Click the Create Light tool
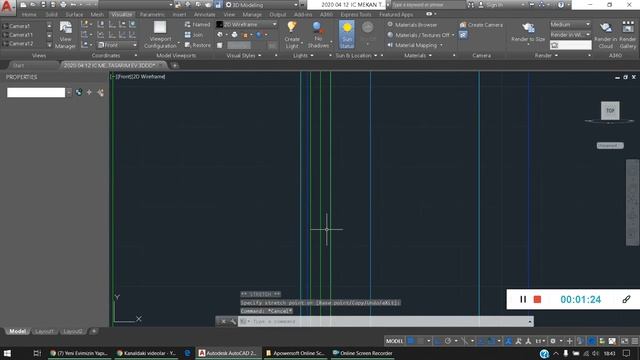 click(x=292, y=35)
